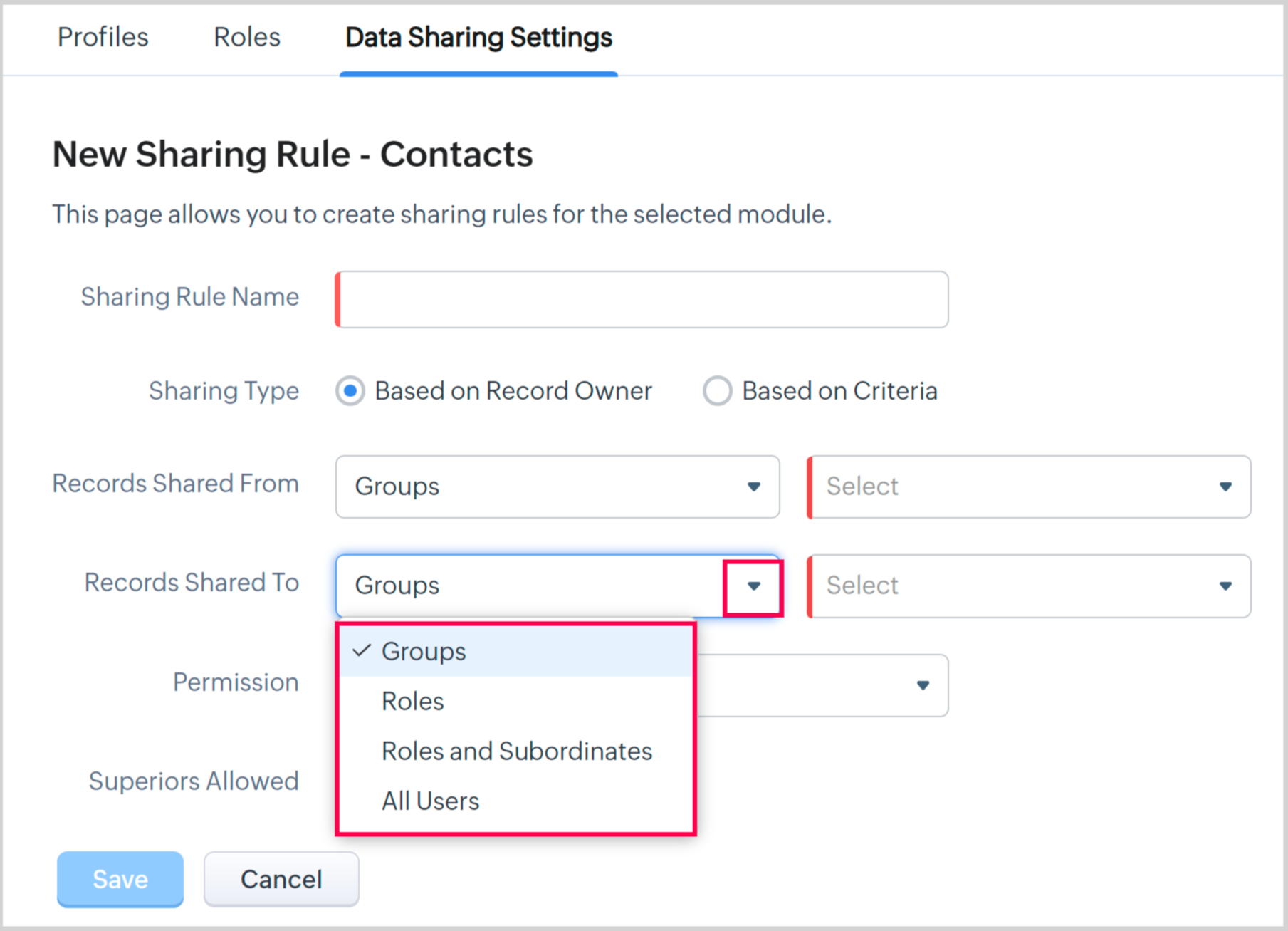The width and height of the screenshot is (1288, 931).
Task: Open the Records Shared From Groups field
Action: tap(541, 487)
